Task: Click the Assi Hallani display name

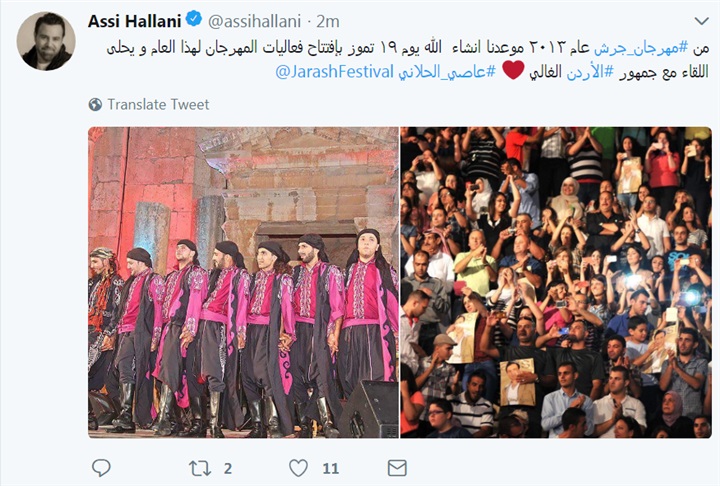Action: click(135, 21)
